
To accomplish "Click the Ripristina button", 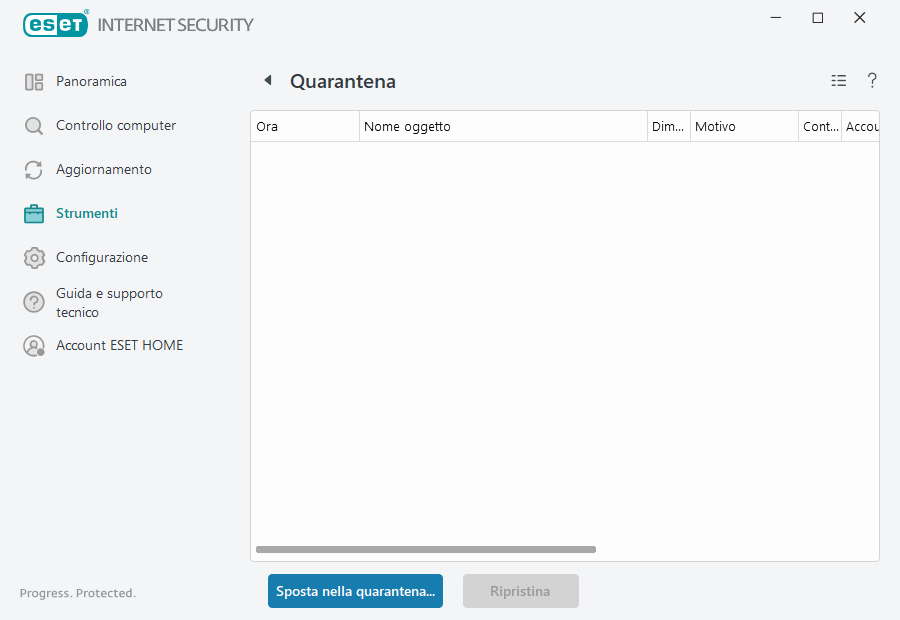I will 520,591.
